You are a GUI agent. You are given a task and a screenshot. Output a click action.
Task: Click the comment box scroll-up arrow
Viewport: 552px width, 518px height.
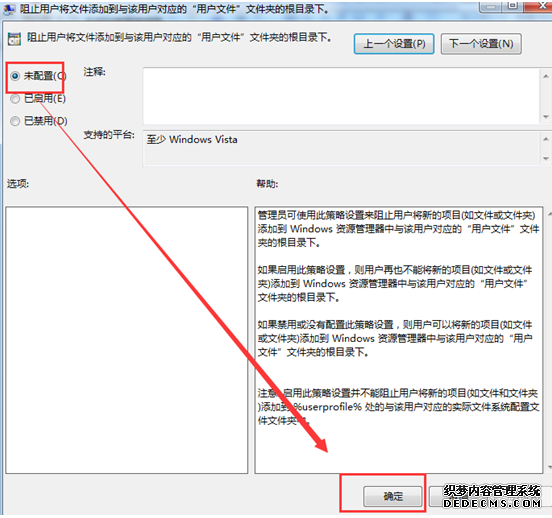click(546, 76)
